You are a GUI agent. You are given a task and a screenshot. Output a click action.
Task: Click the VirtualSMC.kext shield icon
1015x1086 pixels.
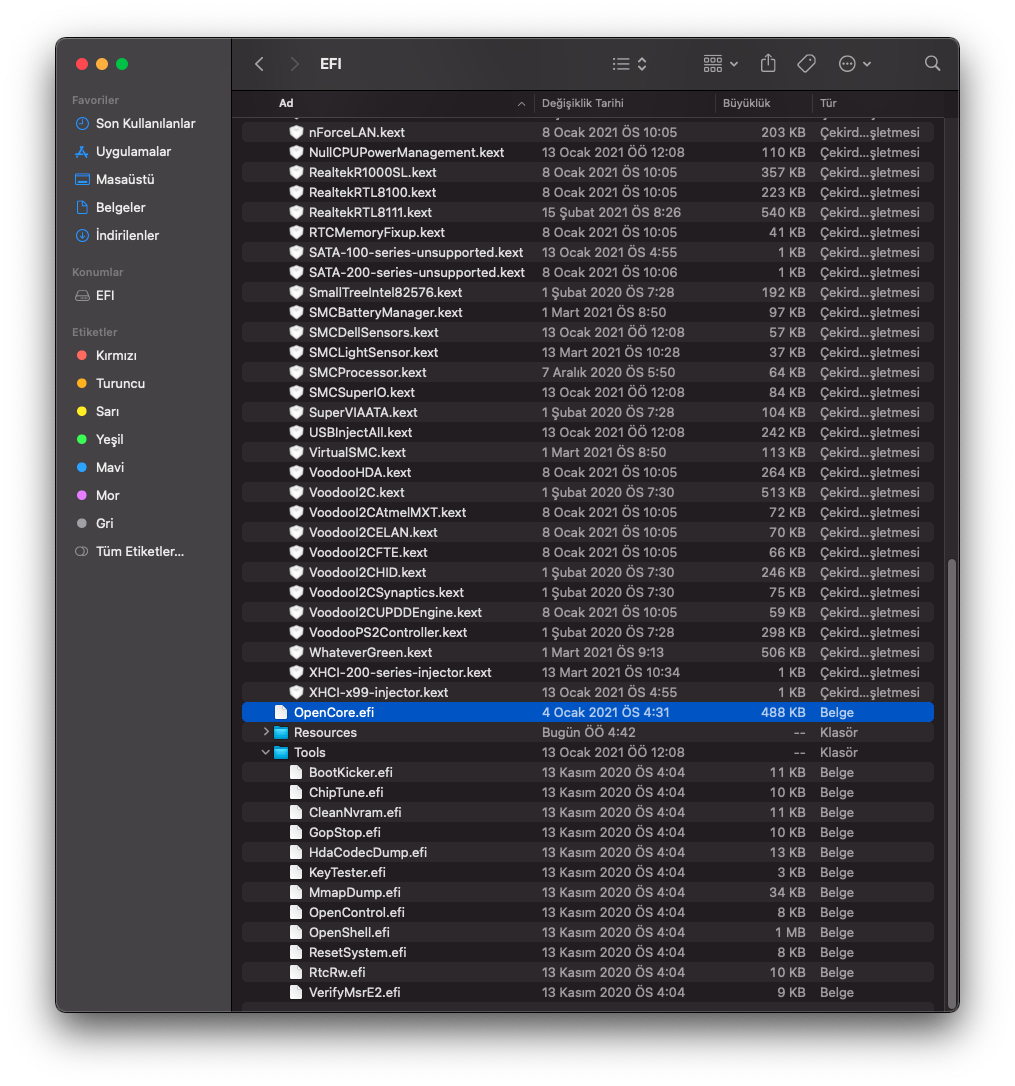tap(296, 452)
